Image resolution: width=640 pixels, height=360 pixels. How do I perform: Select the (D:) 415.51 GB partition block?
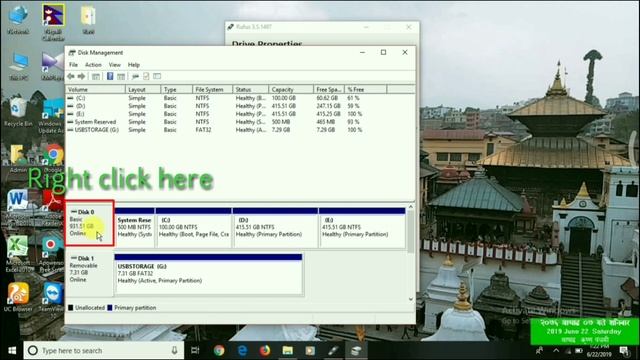coord(275,227)
